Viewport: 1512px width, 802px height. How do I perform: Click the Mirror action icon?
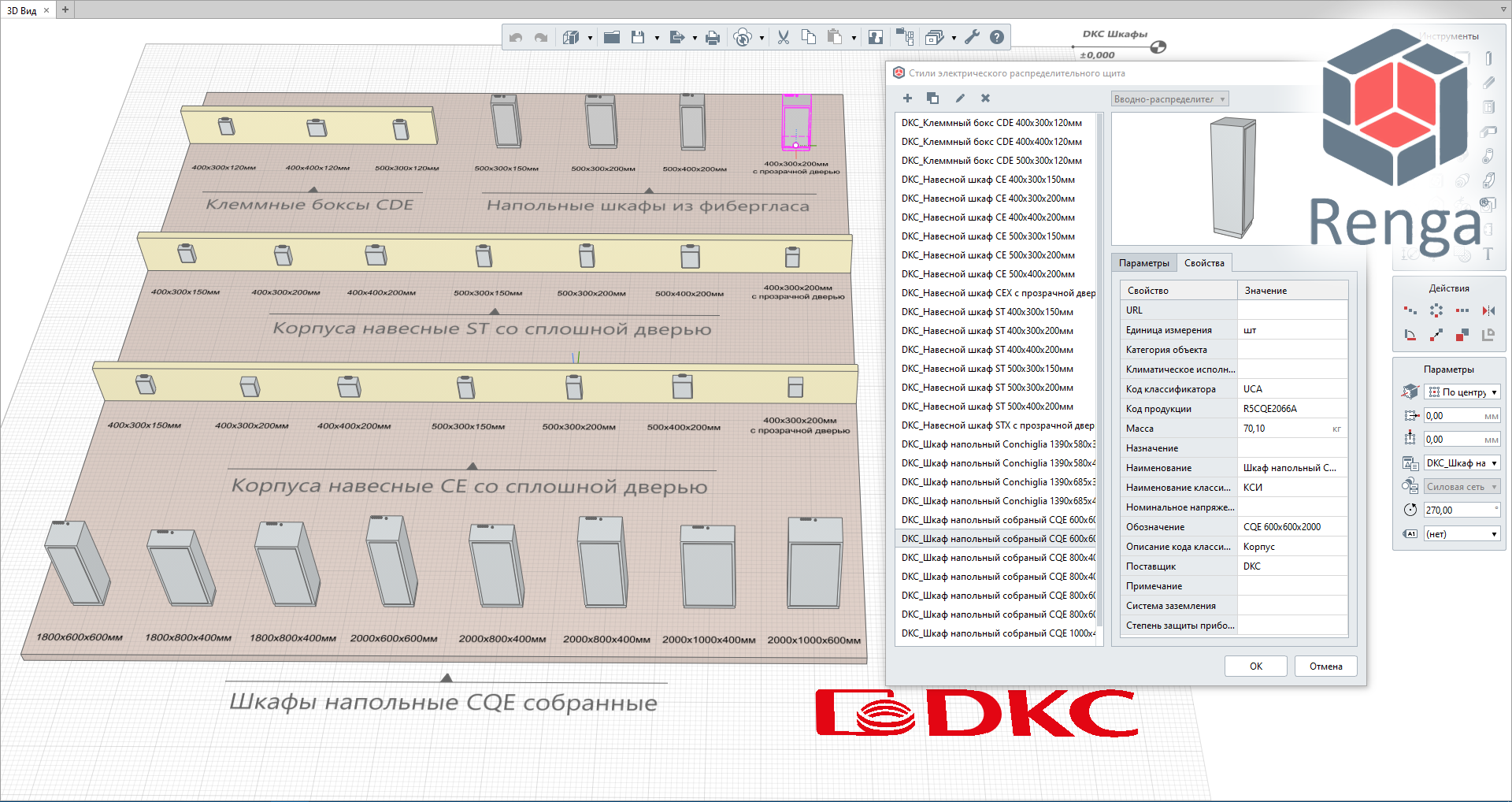[1488, 310]
